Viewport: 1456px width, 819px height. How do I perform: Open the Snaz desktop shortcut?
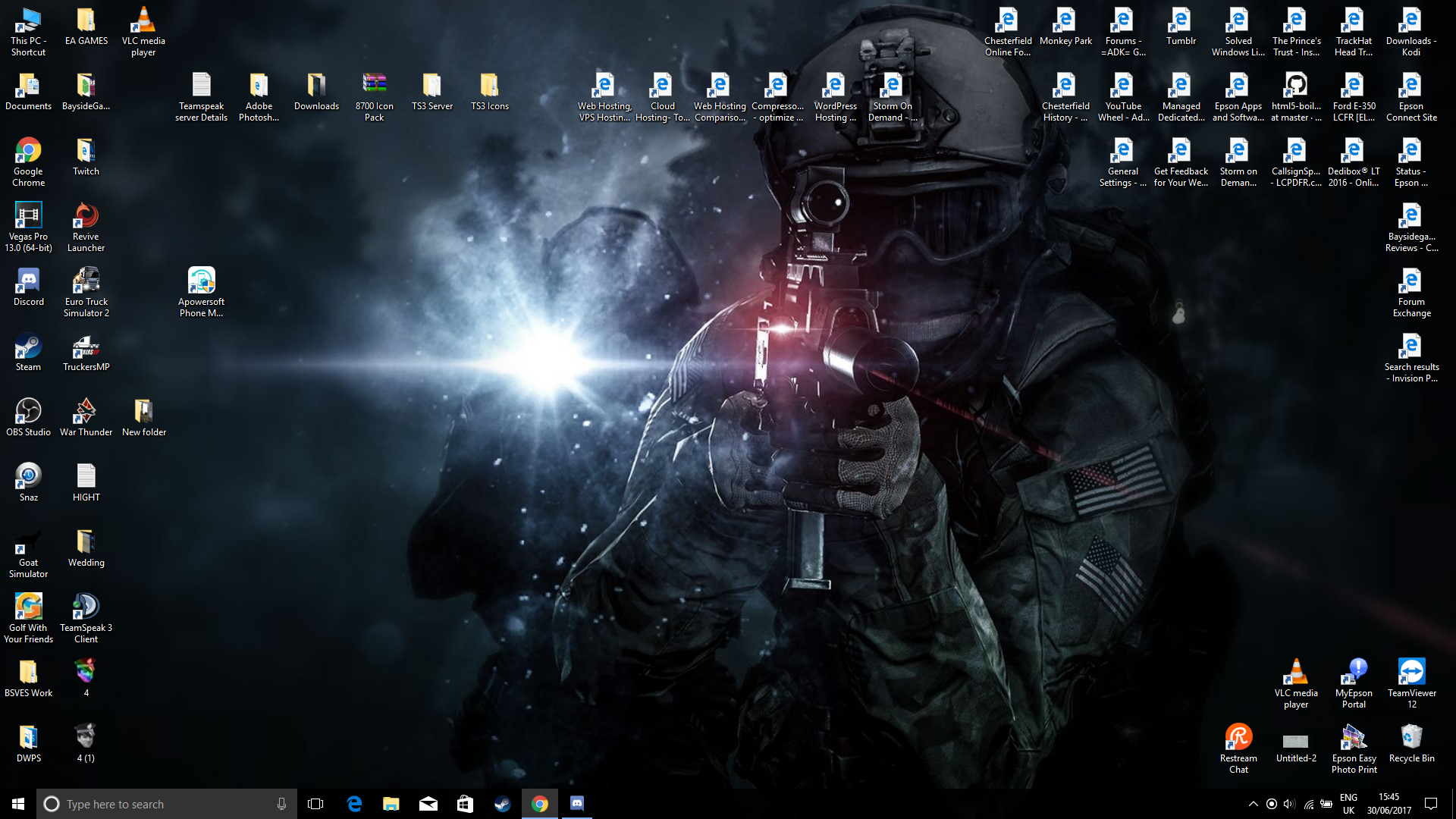[x=28, y=482]
